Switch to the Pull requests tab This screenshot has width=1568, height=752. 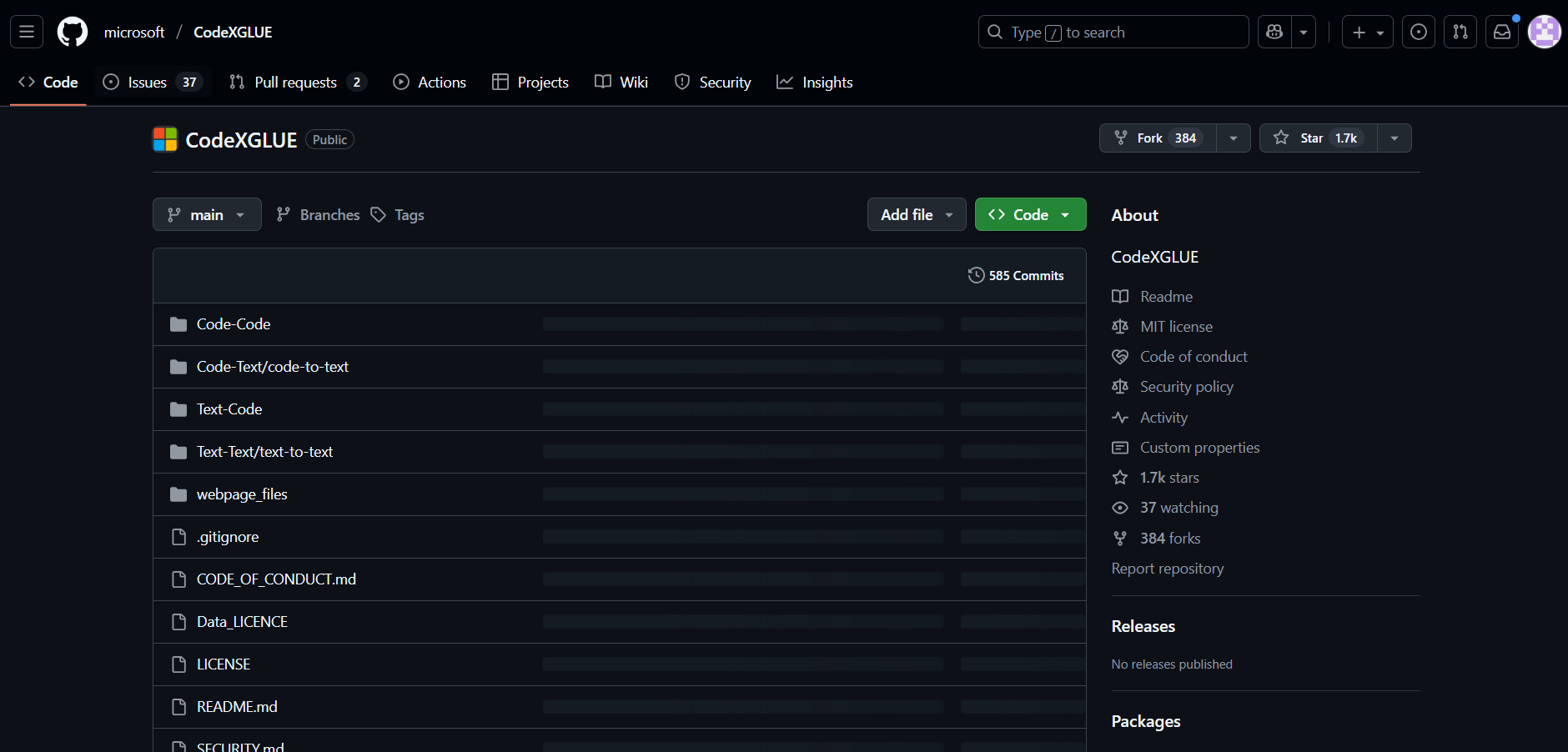(x=298, y=83)
